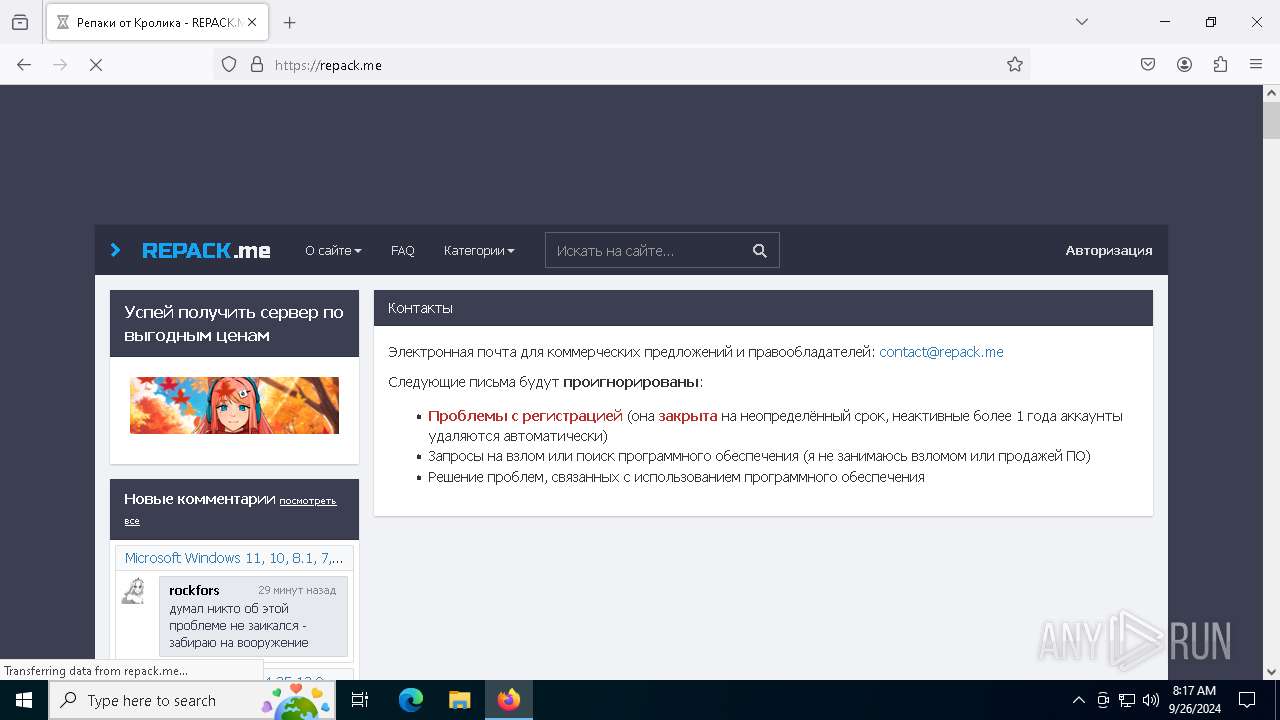Click the REPACK.me site logo
The image size is (1280, 720).
[x=206, y=251]
